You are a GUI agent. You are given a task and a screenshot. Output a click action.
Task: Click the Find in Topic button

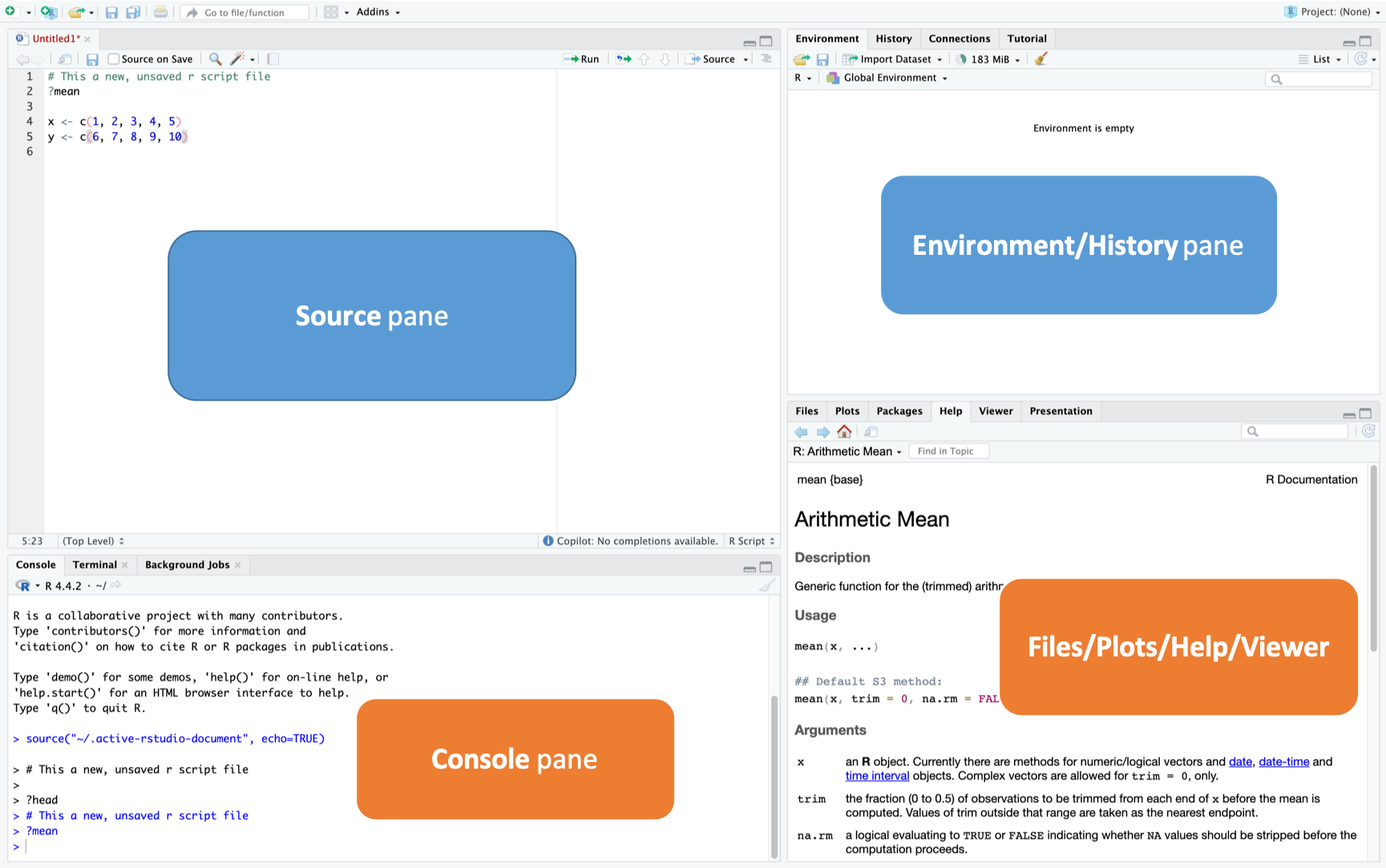click(948, 450)
